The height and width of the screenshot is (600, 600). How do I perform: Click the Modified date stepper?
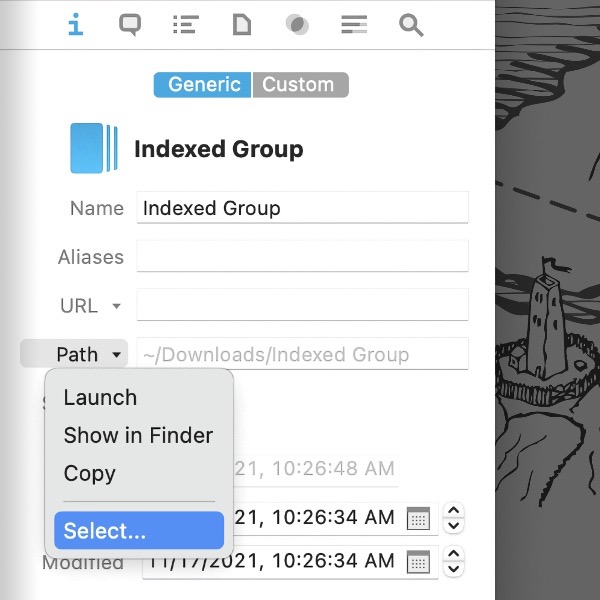click(x=453, y=561)
